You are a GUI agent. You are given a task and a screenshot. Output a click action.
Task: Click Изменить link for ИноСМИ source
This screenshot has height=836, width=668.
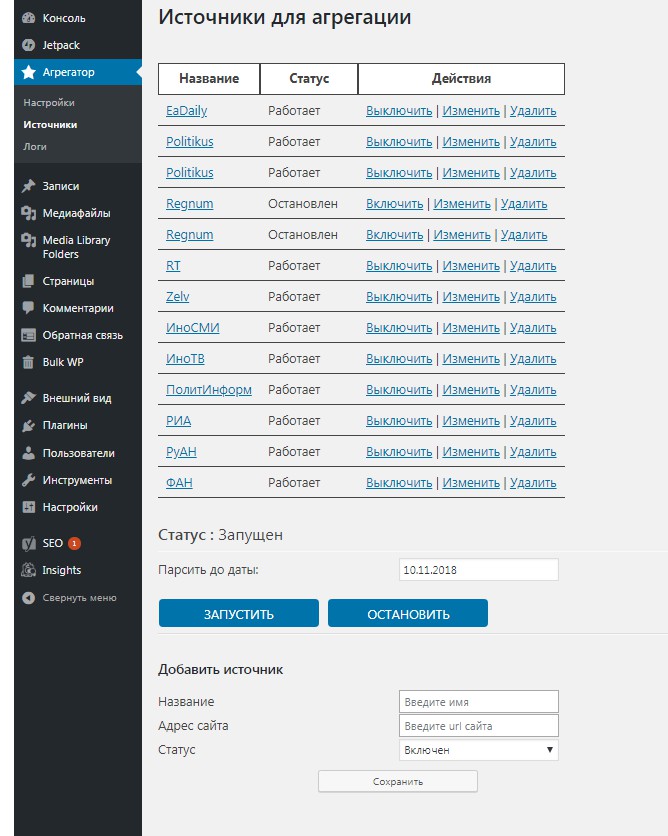[x=471, y=328]
